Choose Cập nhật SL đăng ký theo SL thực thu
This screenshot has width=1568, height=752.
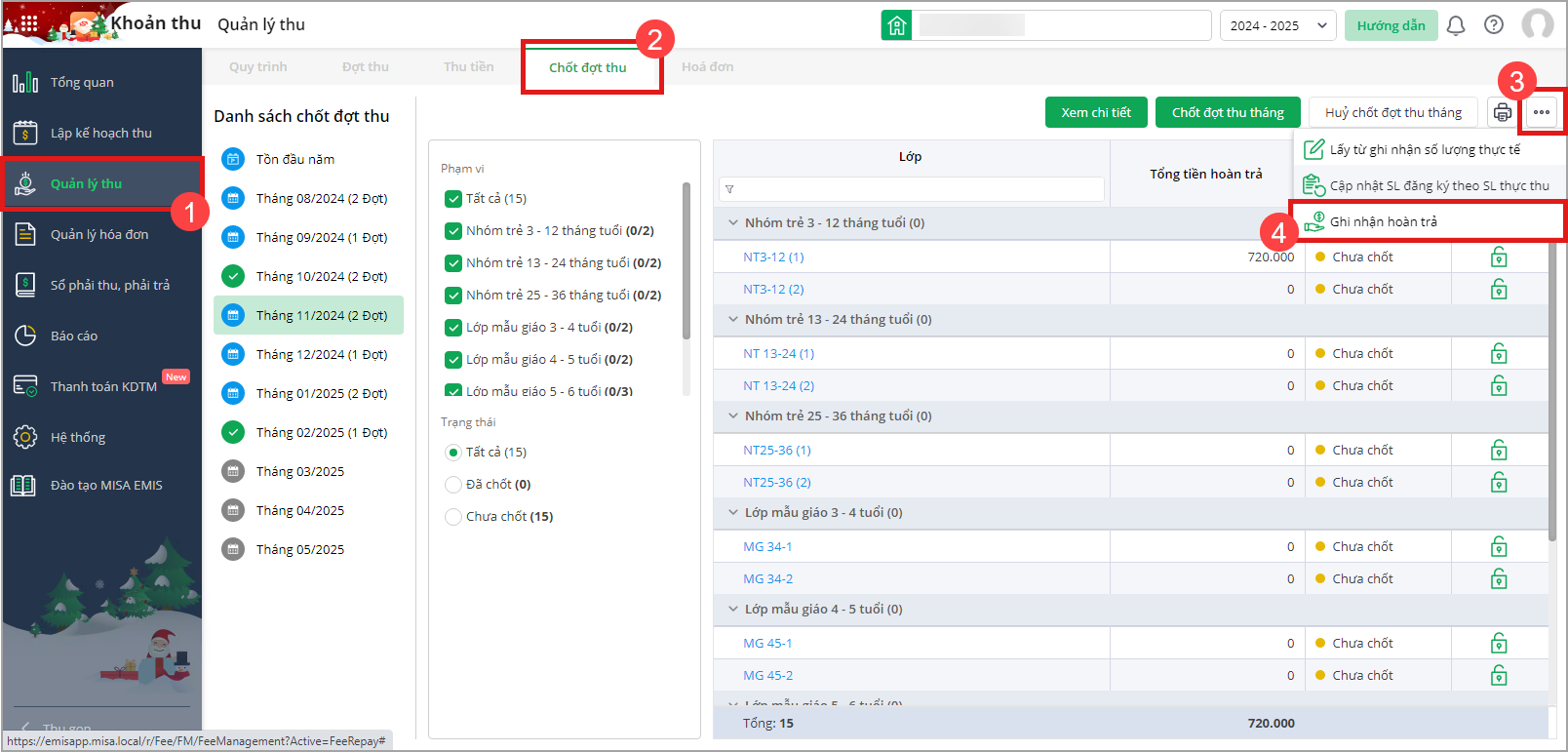[1429, 185]
